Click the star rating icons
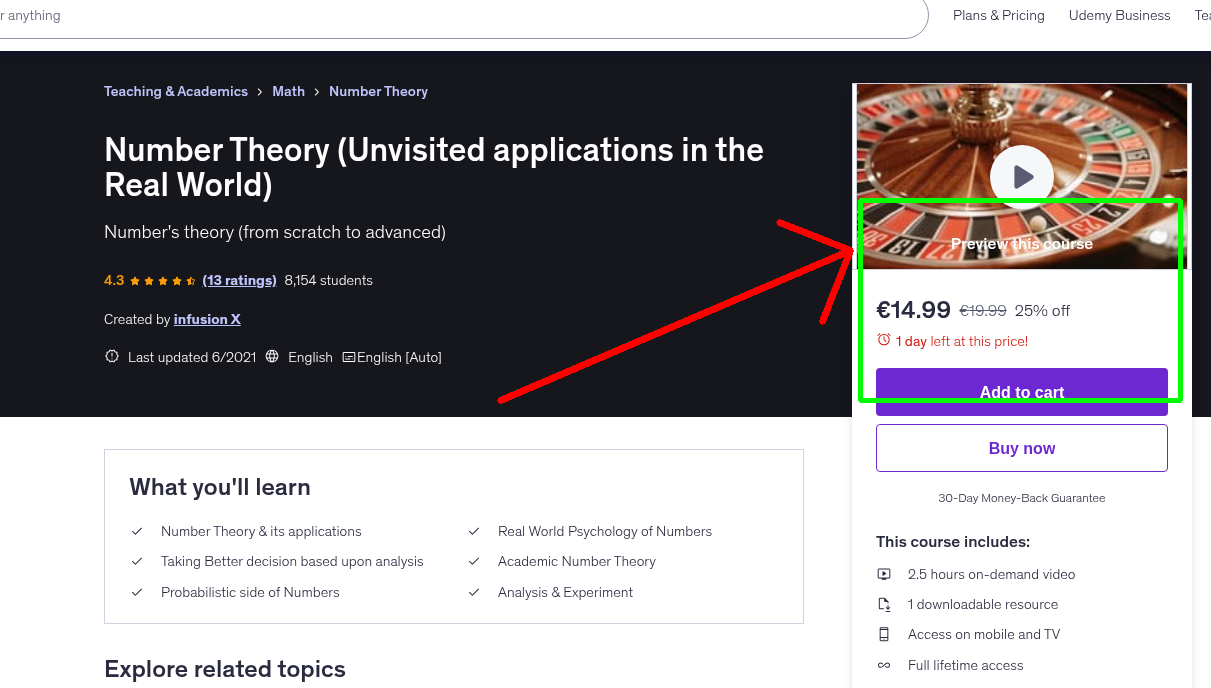This screenshot has width=1211, height=688. (163, 281)
